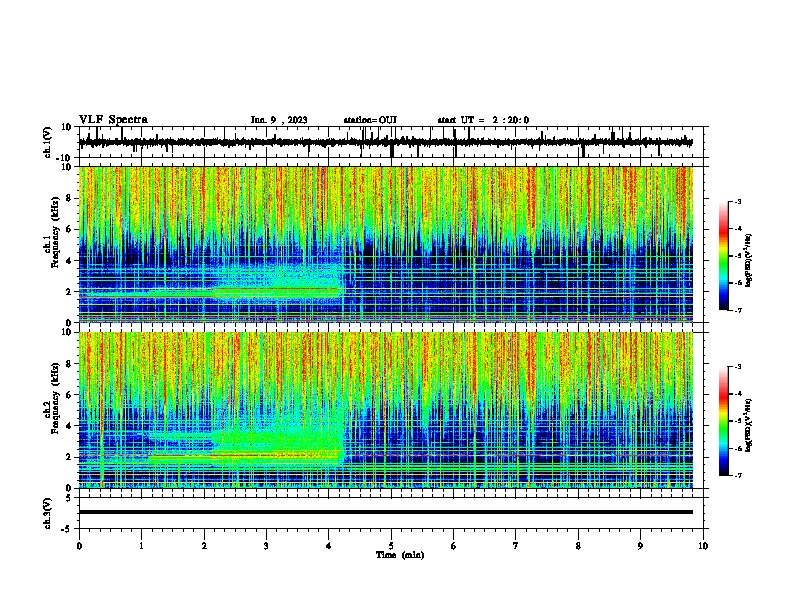Click the "4" kHz tick on ch.1 spectrogram axis
Viewport: 792px width, 612px height.
70,261
